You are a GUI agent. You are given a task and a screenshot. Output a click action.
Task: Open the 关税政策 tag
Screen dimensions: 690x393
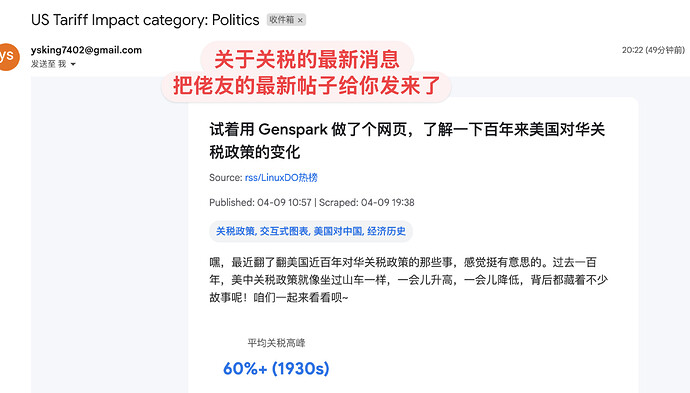pos(235,231)
